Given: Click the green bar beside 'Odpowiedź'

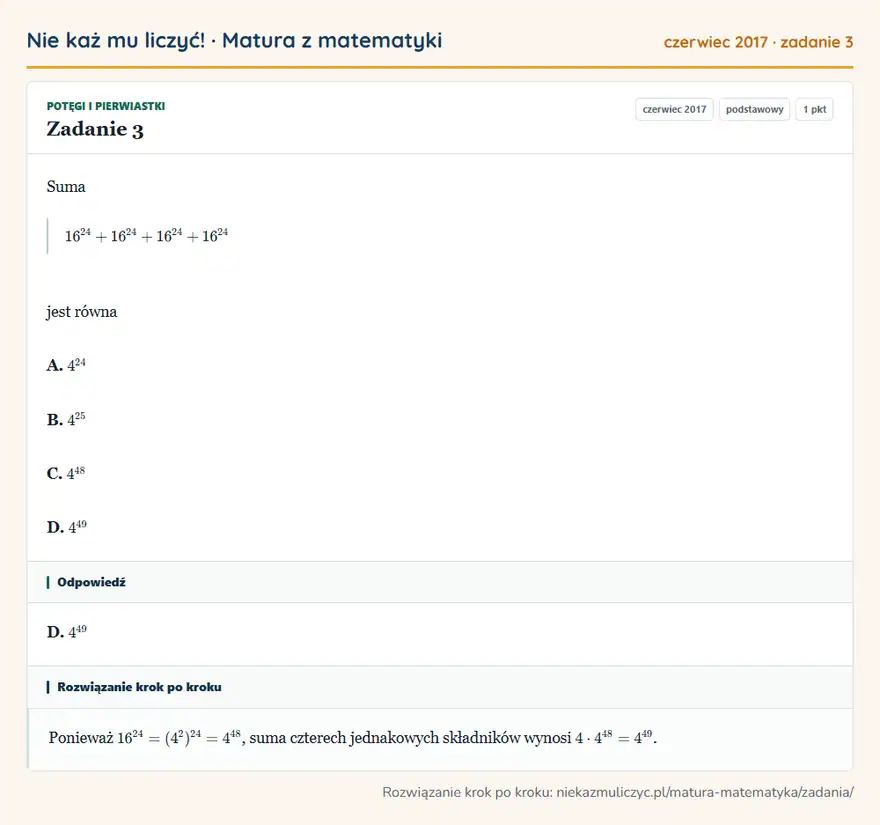Looking at the screenshot, I should (x=48, y=582).
